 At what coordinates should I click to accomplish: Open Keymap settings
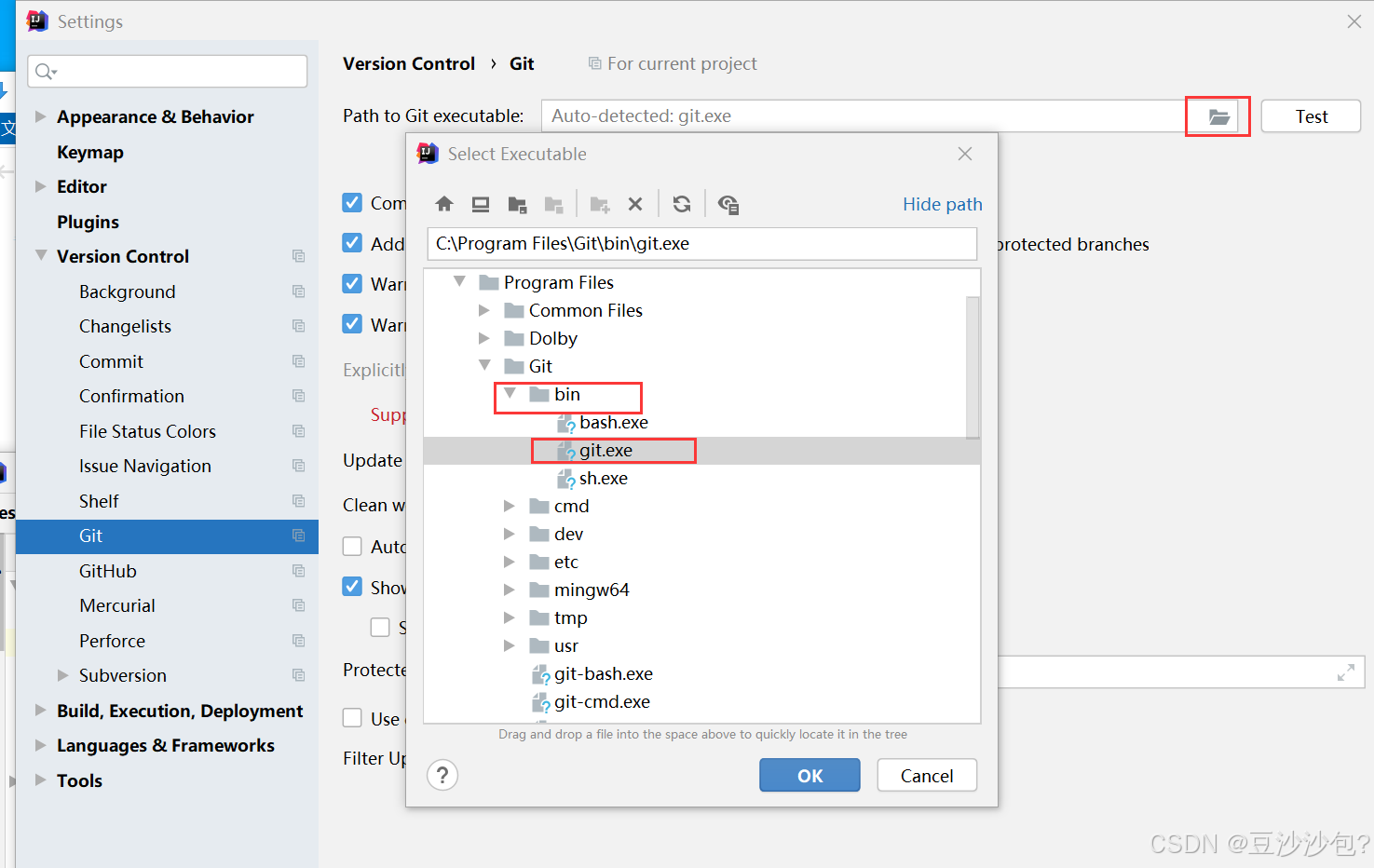coord(90,152)
